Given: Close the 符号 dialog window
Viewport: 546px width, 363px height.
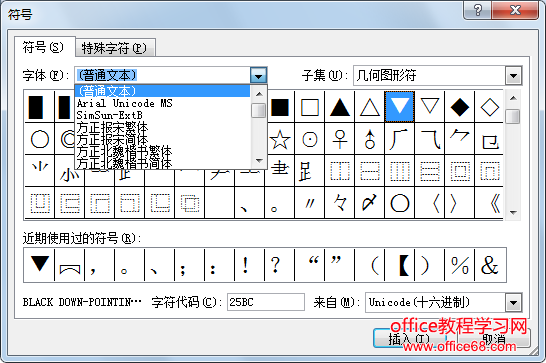Looking at the screenshot, I should [515, 10].
